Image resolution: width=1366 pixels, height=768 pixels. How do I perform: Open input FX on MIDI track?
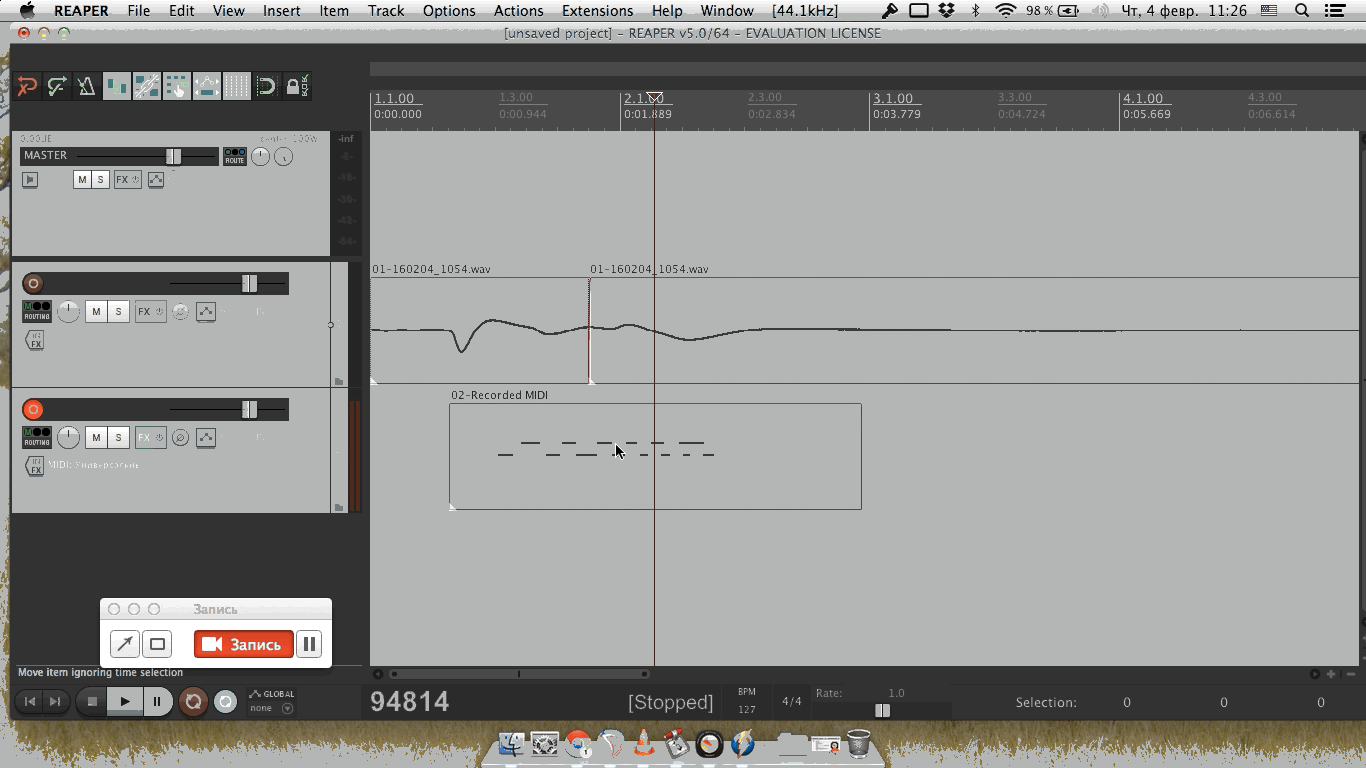click(35, 467)
